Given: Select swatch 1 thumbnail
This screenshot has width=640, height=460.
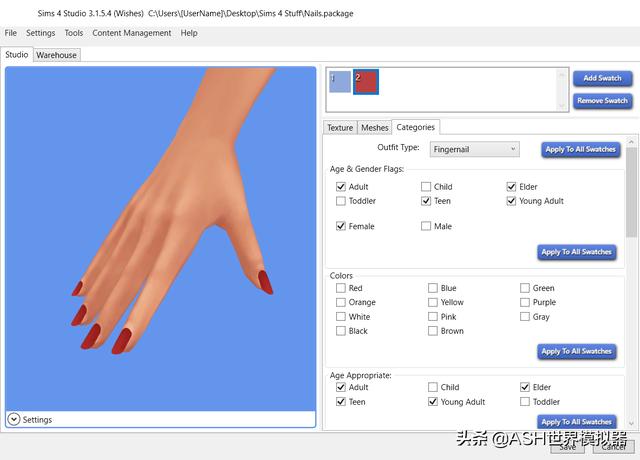Looking at the screenshot, I should click(x=339, y=82).
